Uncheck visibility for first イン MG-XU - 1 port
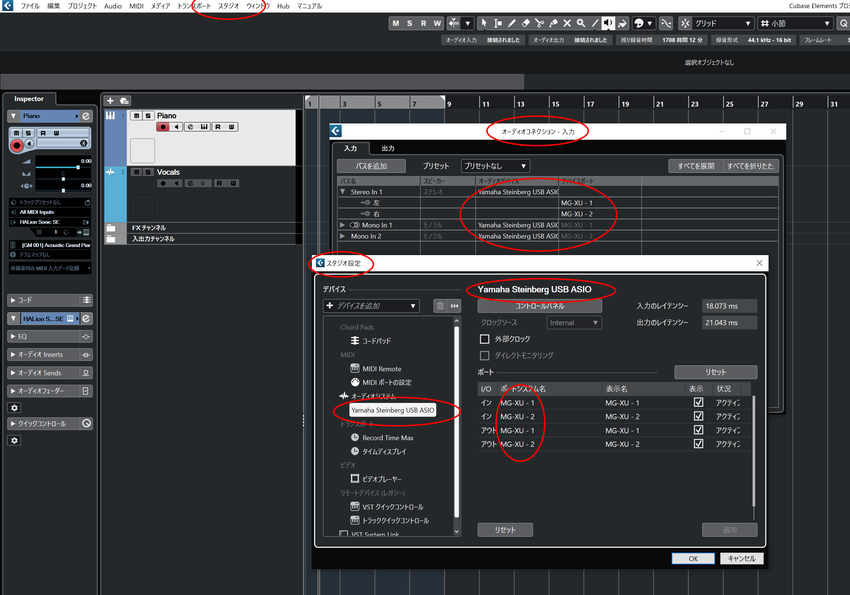 (x=698, y=403)
